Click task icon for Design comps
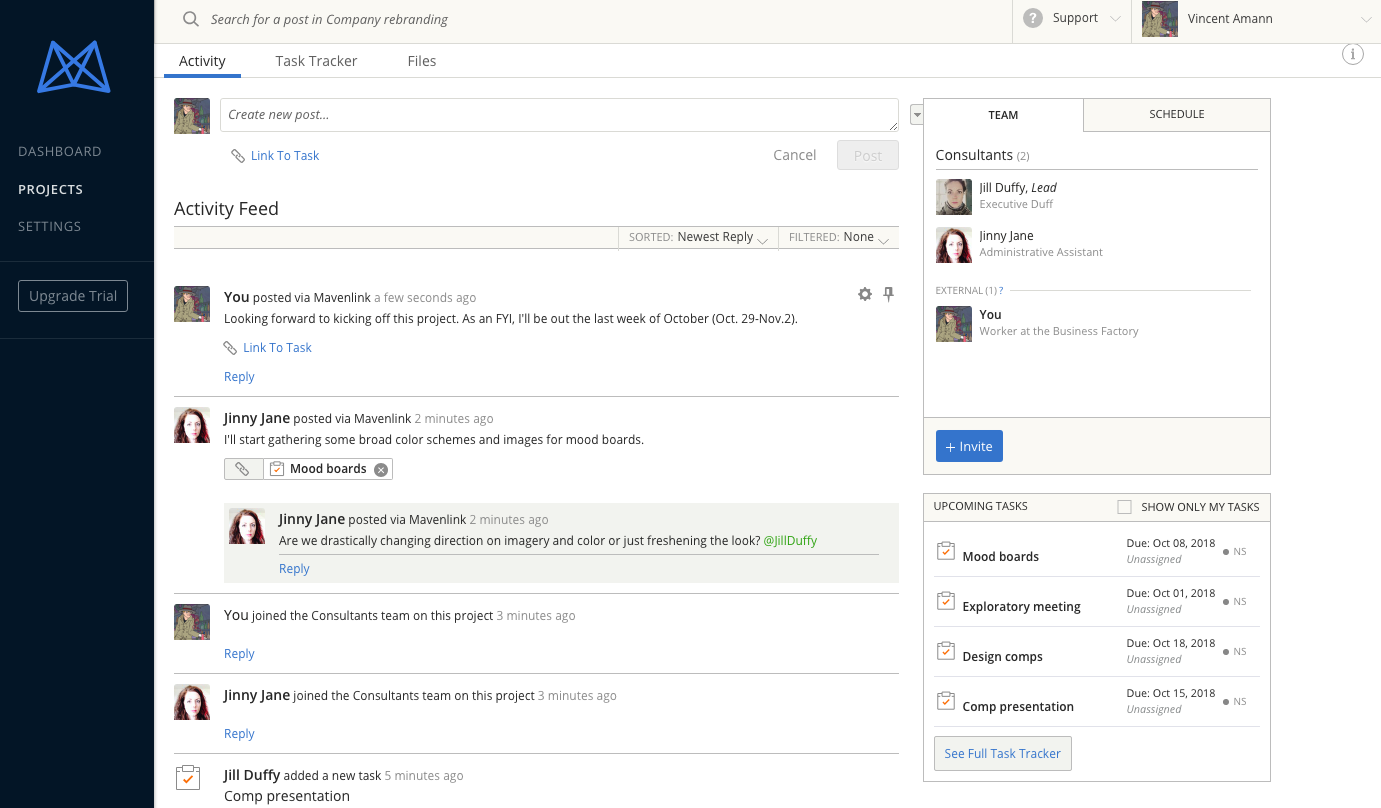Image resolution: width=1381 pixels, height=808 pixels. coord(945,651)
